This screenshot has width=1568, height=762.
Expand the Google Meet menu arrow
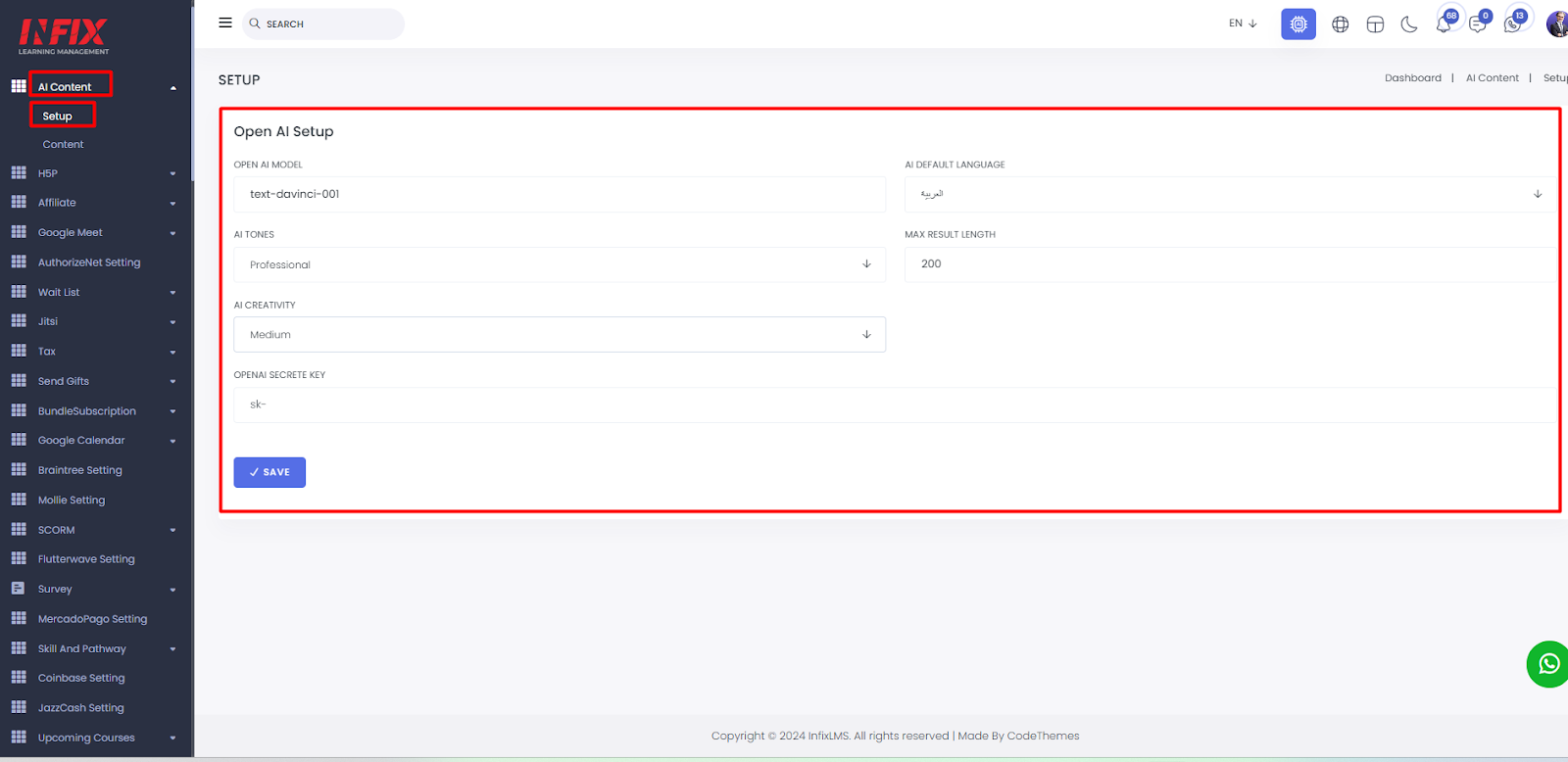pos(173,233)
